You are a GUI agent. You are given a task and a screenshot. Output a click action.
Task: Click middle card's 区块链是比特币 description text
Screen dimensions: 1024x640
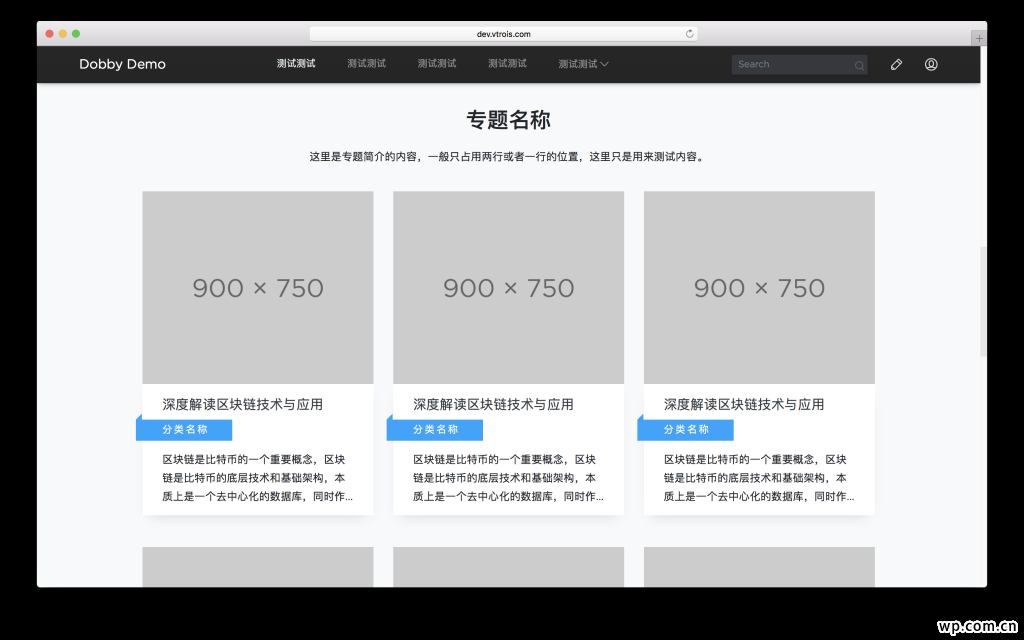[509, 478]
